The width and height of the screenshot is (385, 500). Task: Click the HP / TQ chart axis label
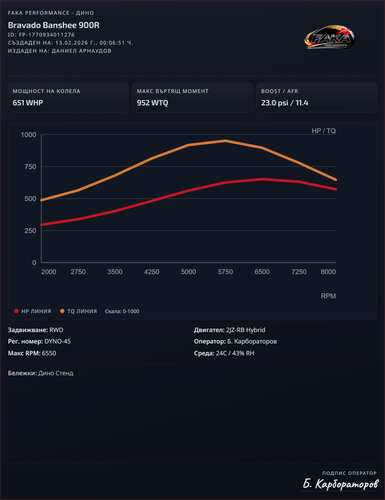click(323, 131)
